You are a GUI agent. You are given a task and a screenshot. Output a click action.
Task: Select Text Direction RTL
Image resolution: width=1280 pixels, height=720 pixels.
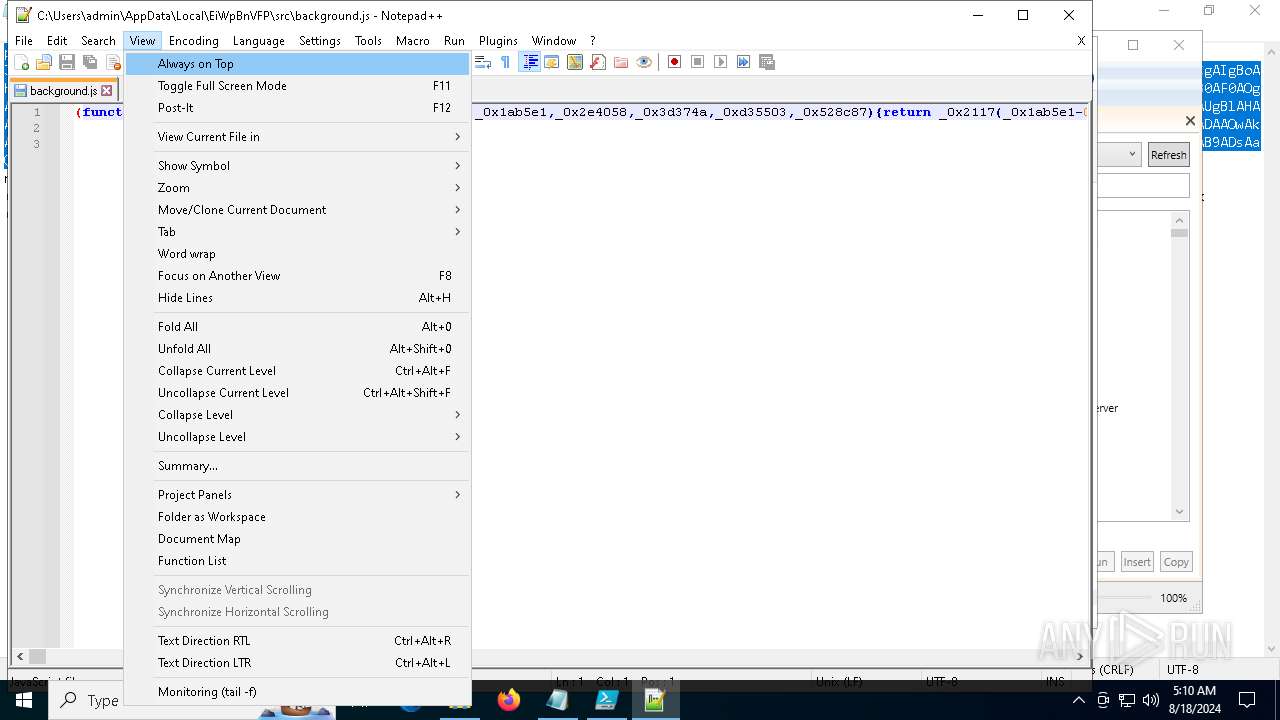[x=297, y=641]
